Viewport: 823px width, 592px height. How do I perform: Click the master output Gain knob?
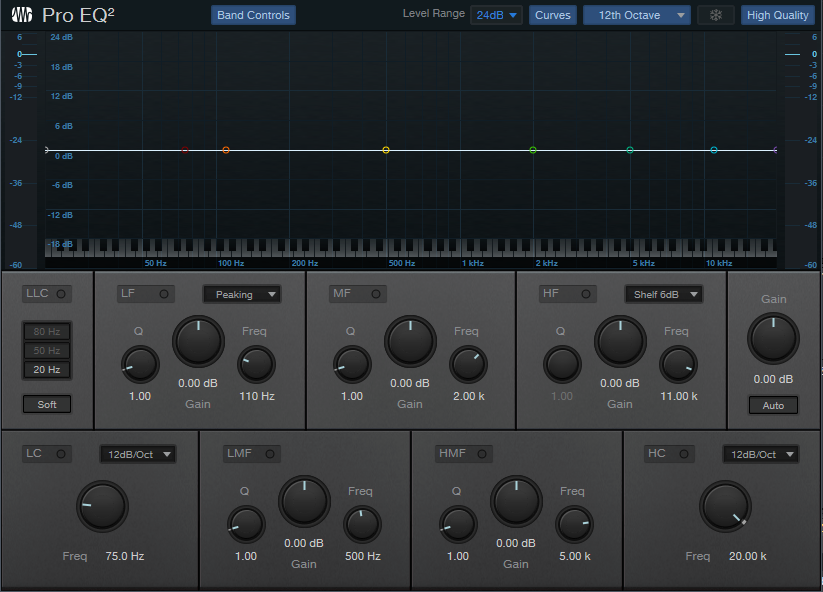pos(773,339)
